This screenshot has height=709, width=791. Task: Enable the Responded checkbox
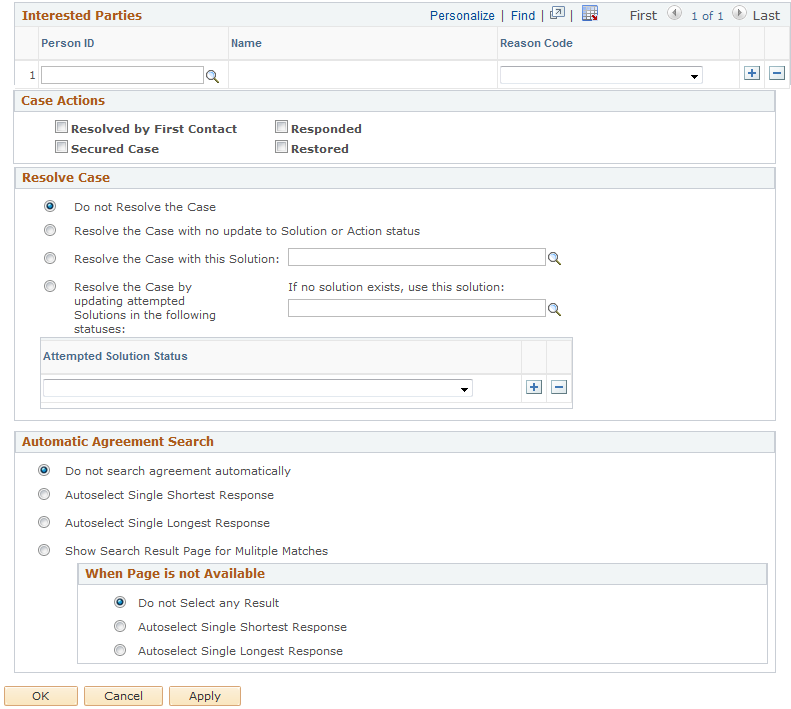(281, 127)
